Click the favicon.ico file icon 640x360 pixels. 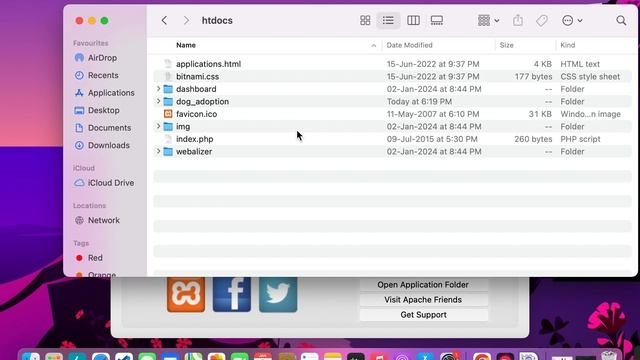(168, 114)
